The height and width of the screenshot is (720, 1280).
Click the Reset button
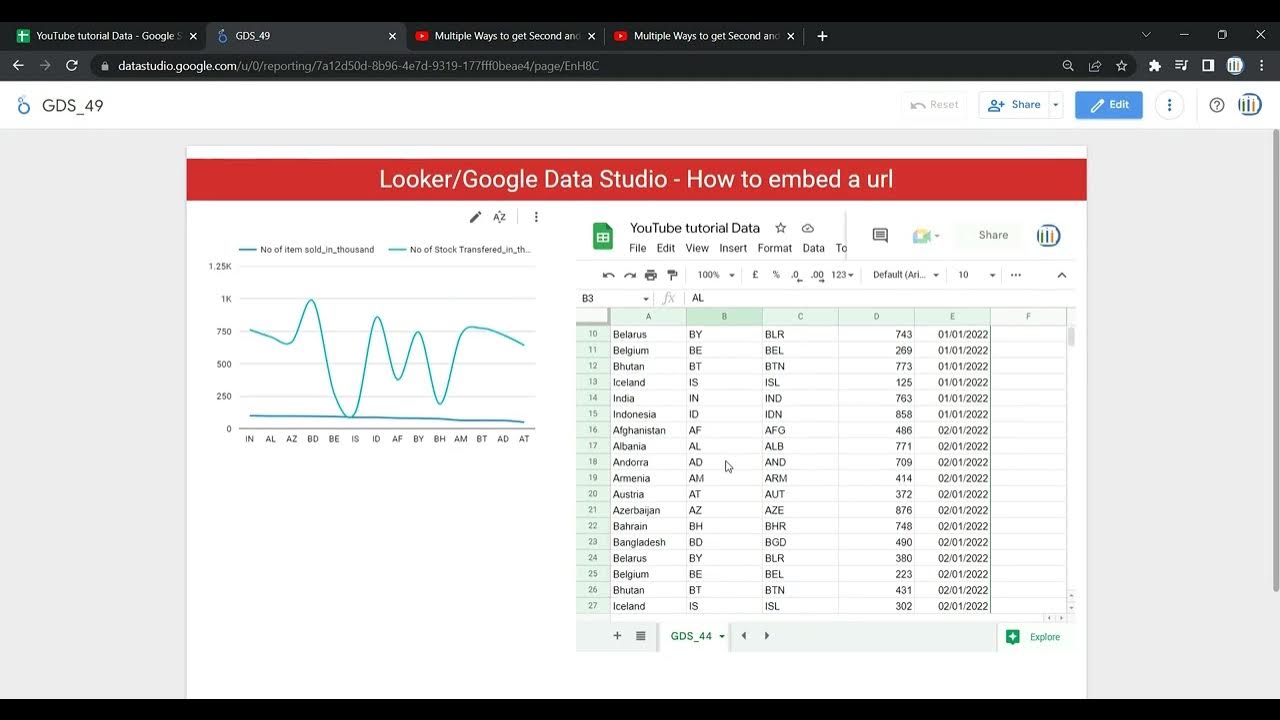(x=934, y=105)
